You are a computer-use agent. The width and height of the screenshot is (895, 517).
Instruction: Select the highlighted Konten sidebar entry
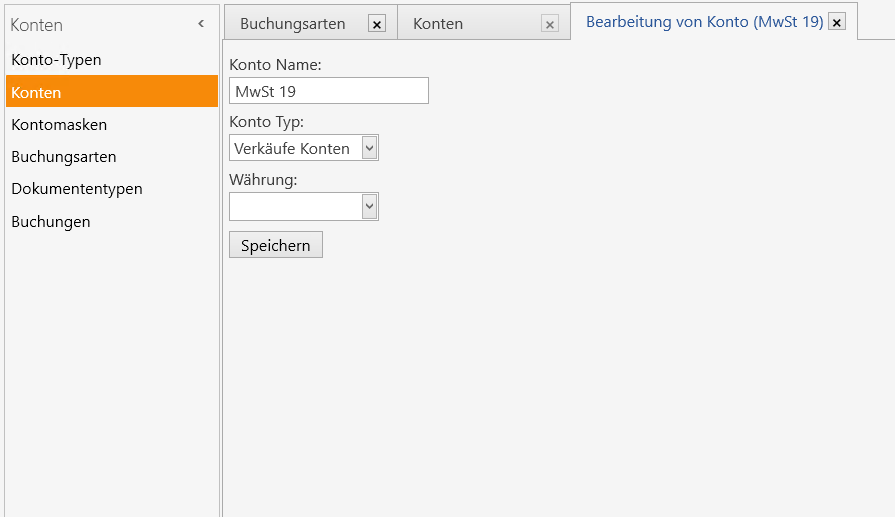coord(112,91)
